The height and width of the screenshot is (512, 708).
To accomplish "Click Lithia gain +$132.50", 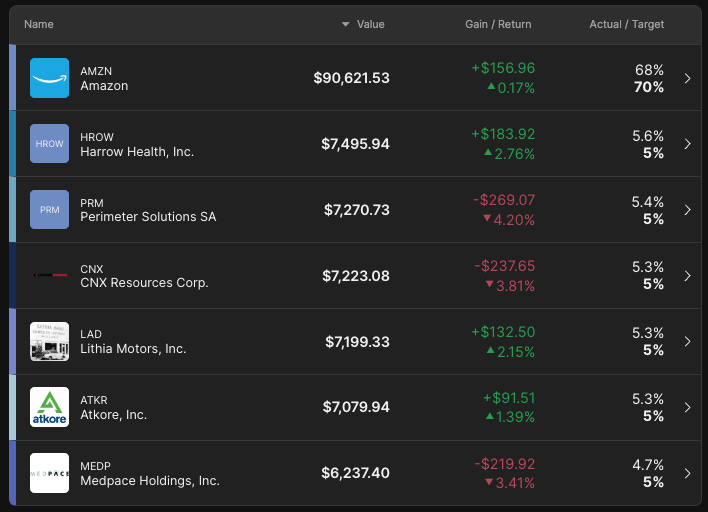I will click(503, 332).
